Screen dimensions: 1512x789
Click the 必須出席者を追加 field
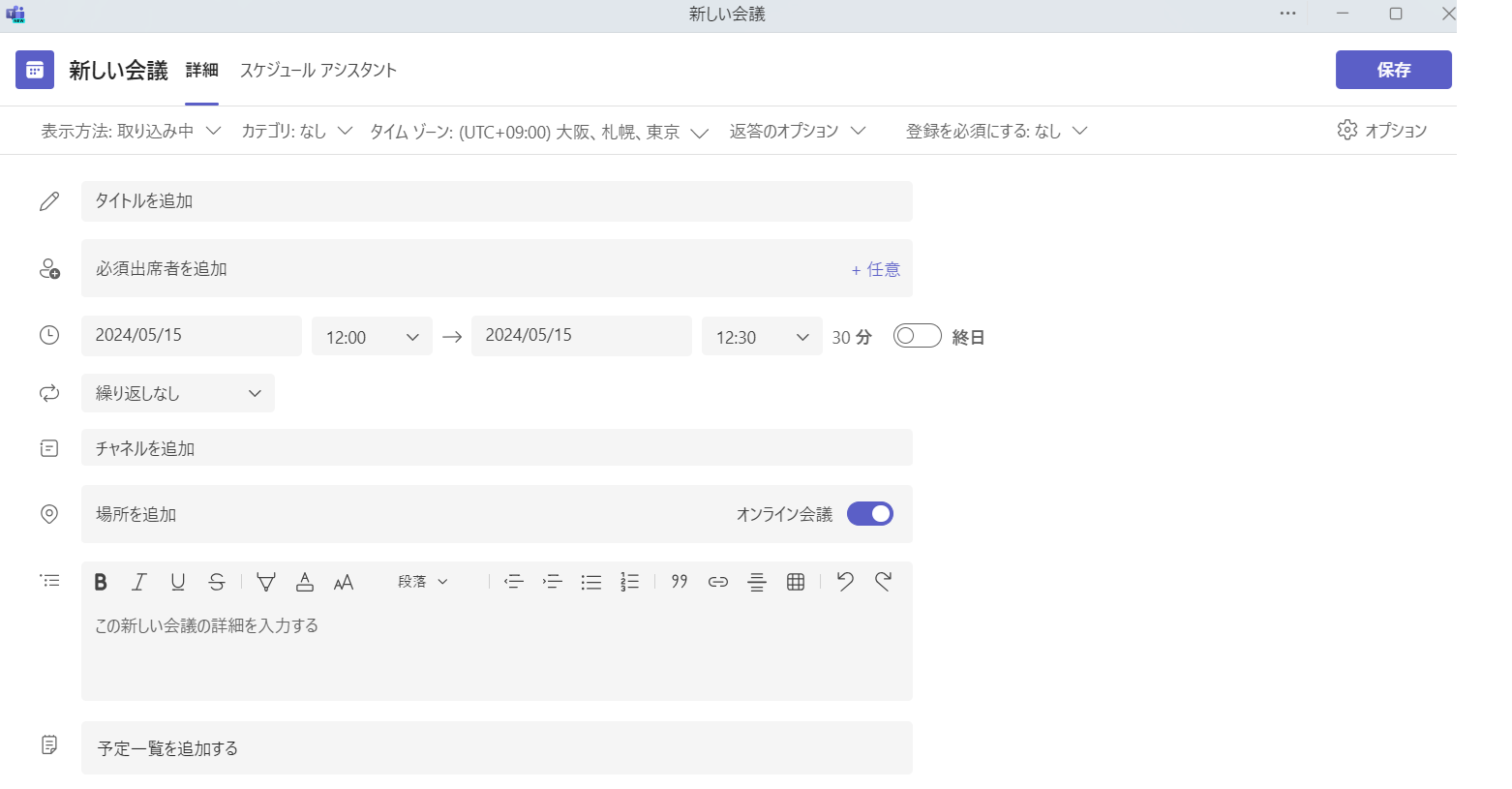click(497, 268)
